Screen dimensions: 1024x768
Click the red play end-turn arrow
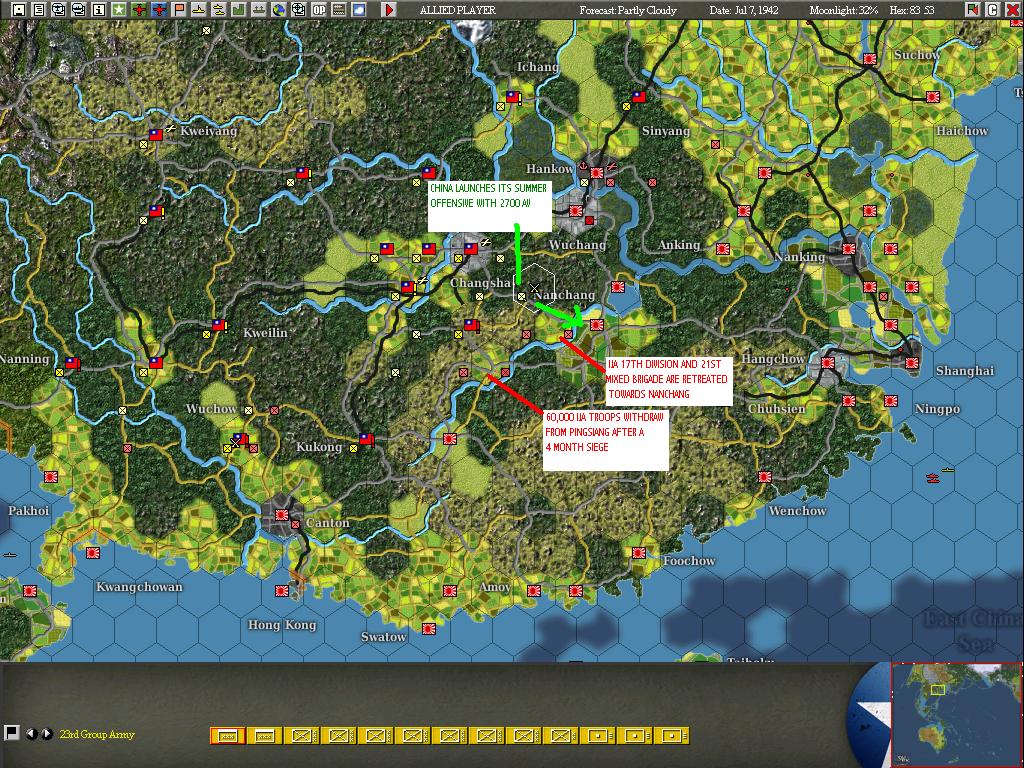pos(389,10)
